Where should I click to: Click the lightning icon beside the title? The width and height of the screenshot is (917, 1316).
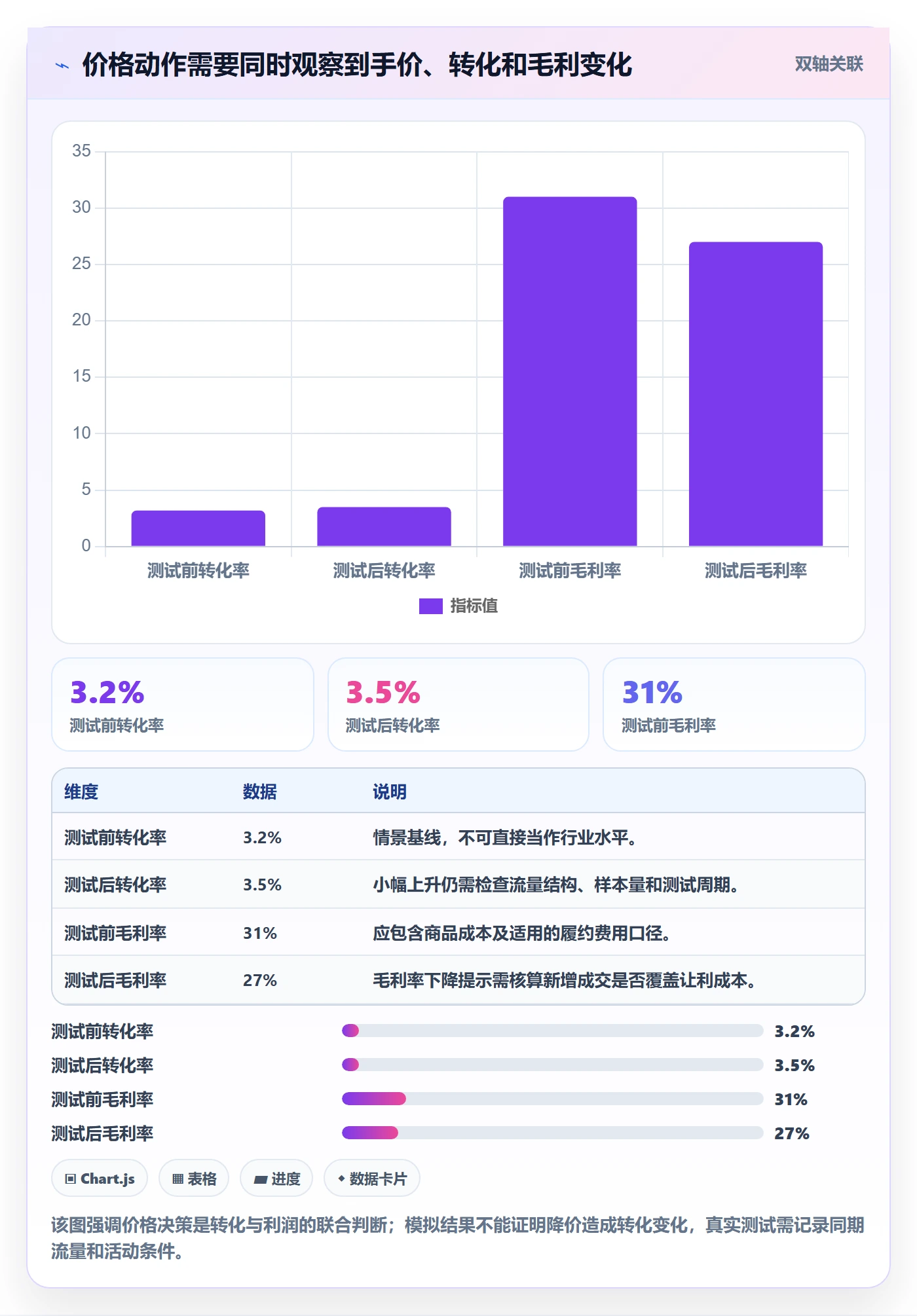pyautogui.click(x=62, y=65)
